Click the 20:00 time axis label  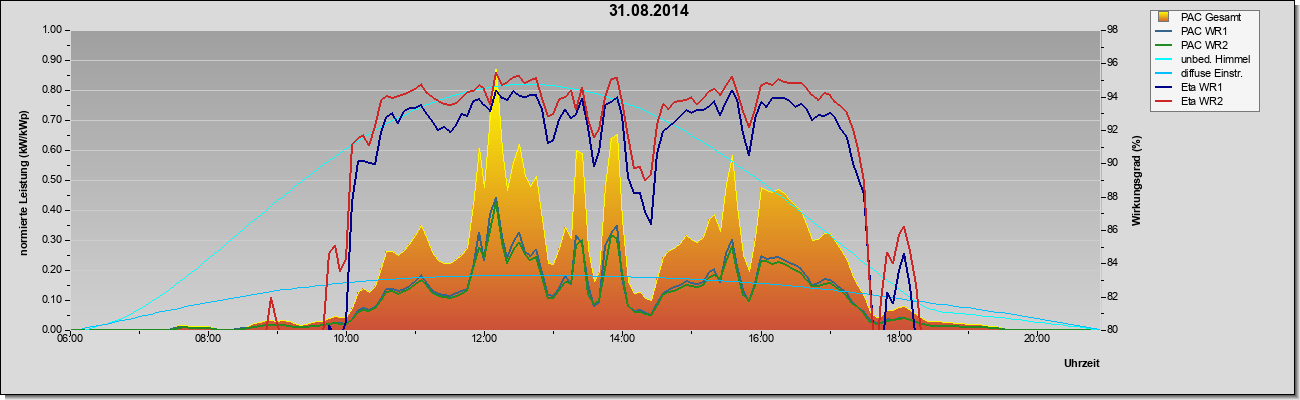(1037, 338)
